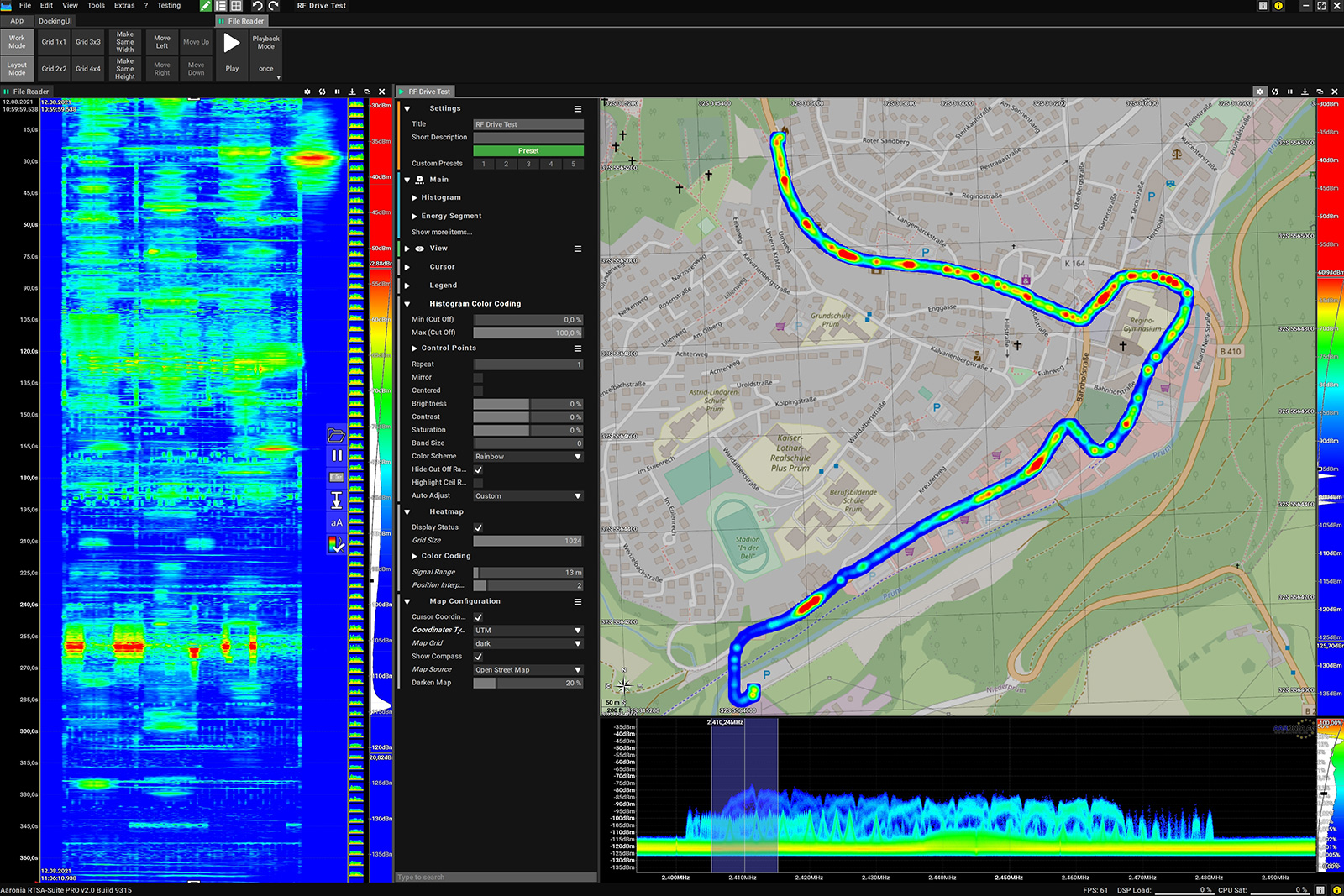Open the Color Scheme Rainbow dropdown
The width and height of the screenshot is (1344, 896).
click(x=528, y=457)
